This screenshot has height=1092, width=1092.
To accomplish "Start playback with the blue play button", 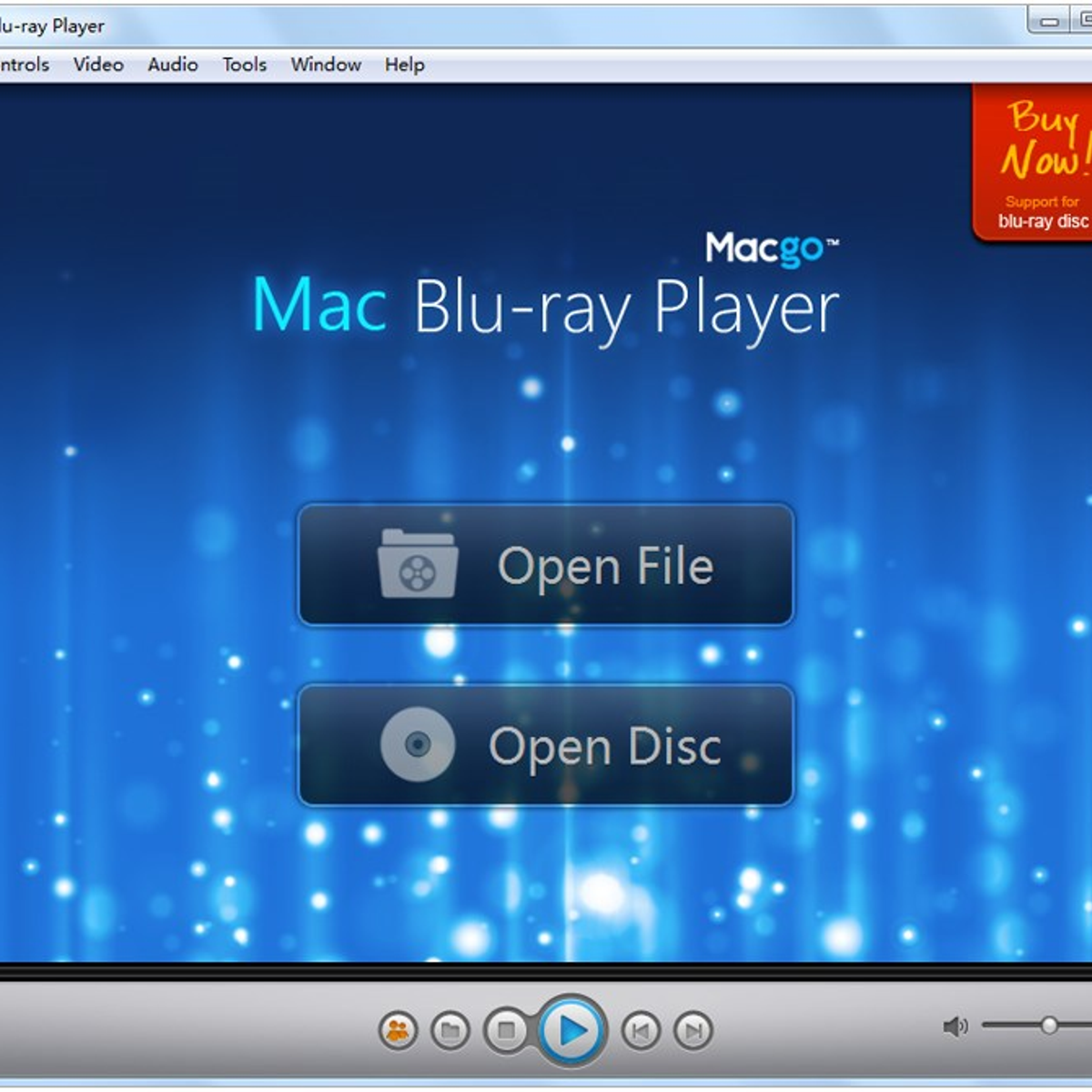I will pyautogui.click(x=571, y=1030).
